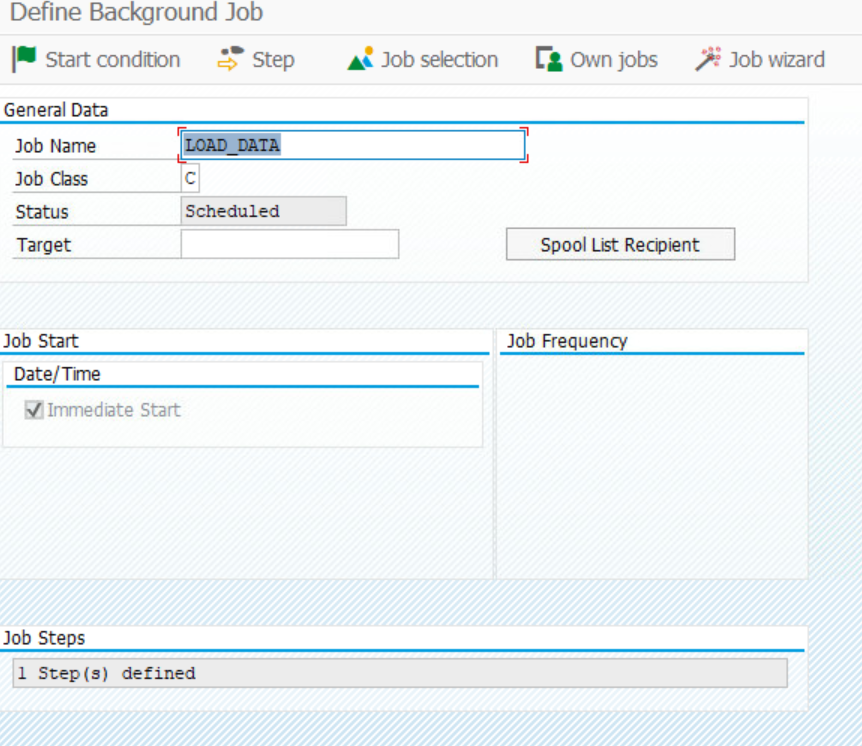The width and height of the screenshot is (862, 746).
Task: Open the Step text label
Action: [273, 60]
